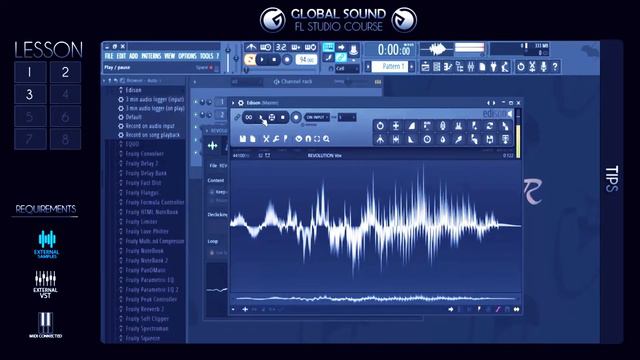Screen dimensions: 640x360
Task: Click the help question mark icon
Action: (x=555, y=67)
